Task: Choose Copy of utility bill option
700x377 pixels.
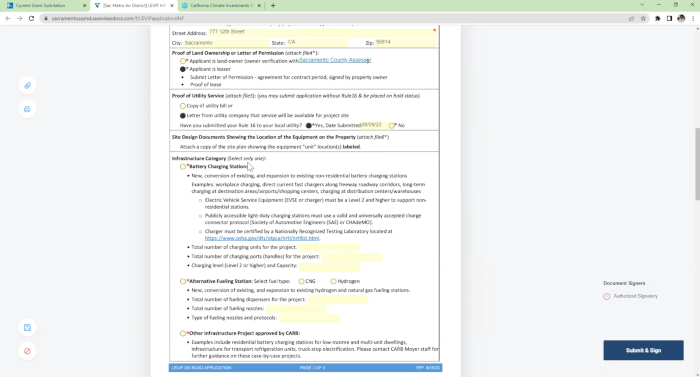Action: click(183, 106)
